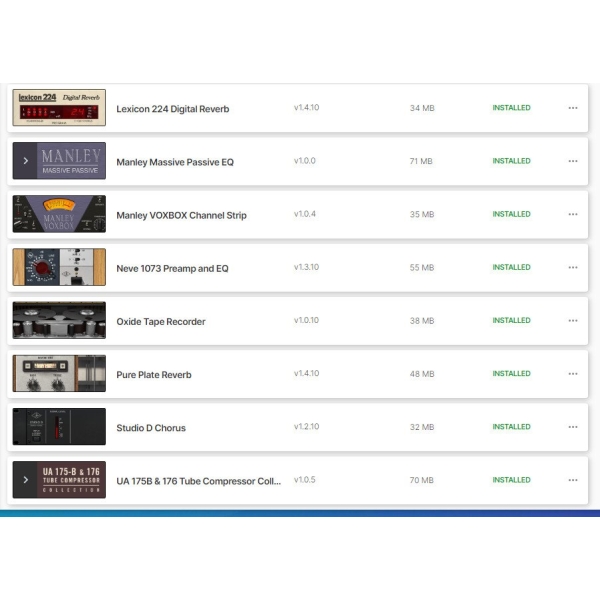Click the 38 MB size of Oxide Tape Recorder
The image size is (600, 600).
tap(422, 321)
